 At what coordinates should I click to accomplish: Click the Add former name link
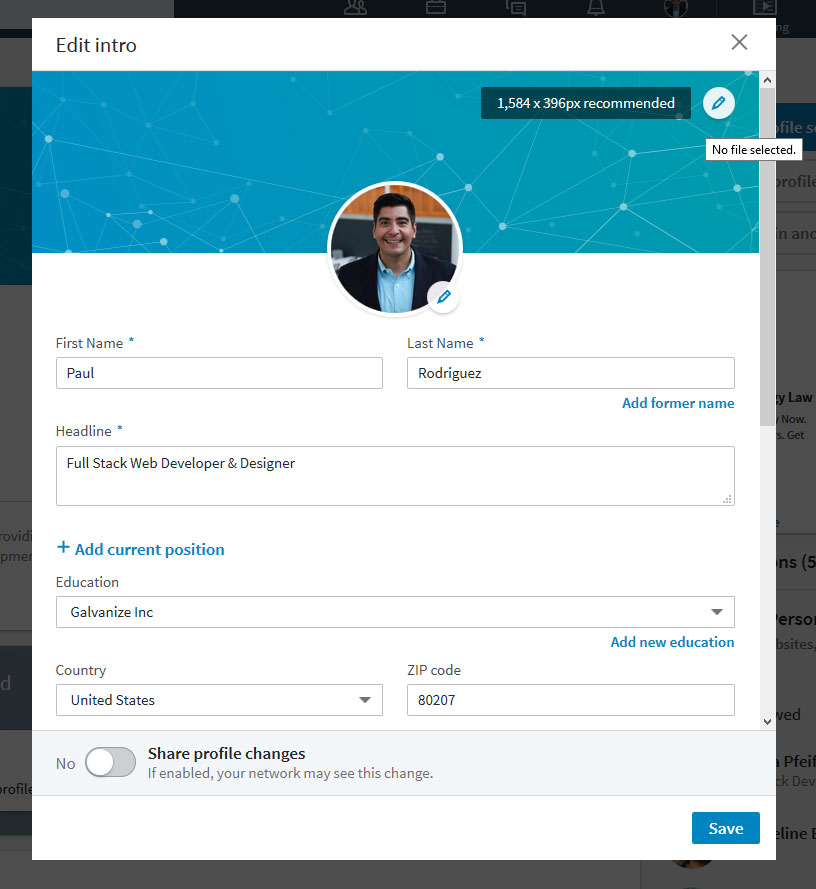pos(678,403)
